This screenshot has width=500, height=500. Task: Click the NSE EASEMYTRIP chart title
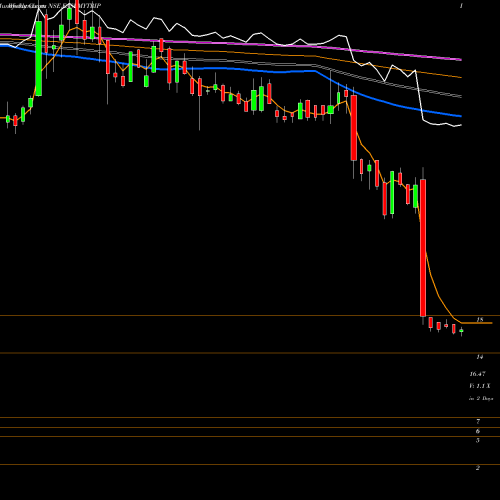[75, 6]
